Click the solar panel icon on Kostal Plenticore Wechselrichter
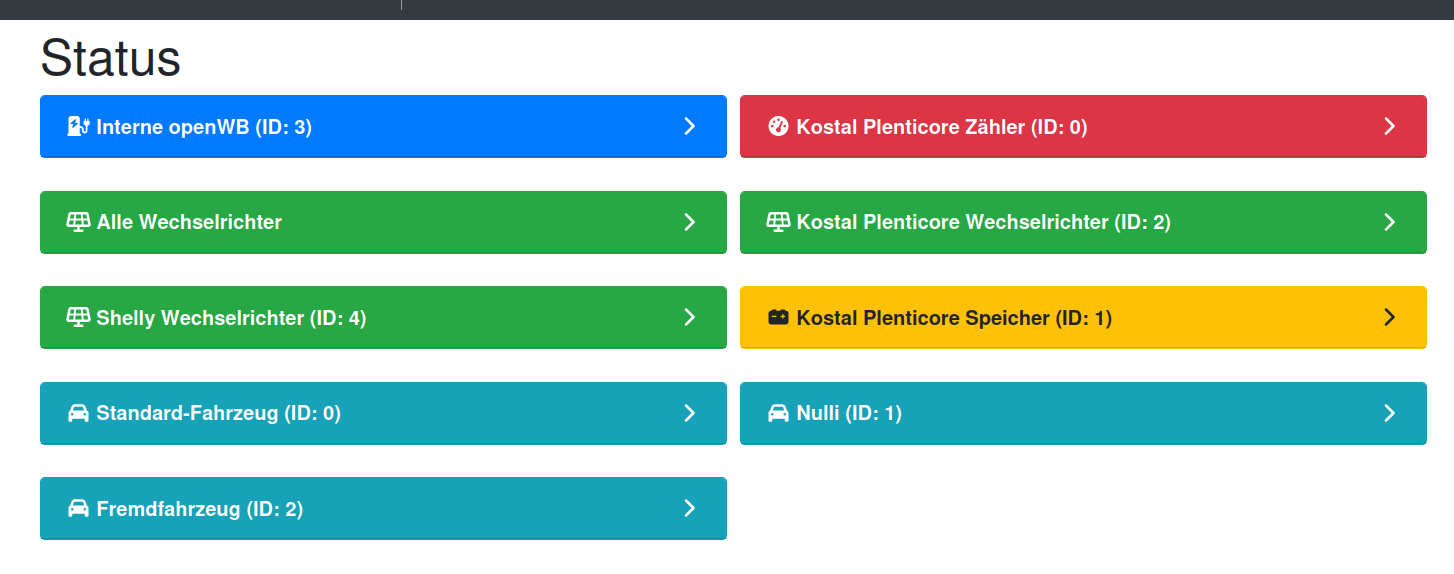Image resolution: width=1454 pixels, height=574 pixels. (x=778, y=222)
